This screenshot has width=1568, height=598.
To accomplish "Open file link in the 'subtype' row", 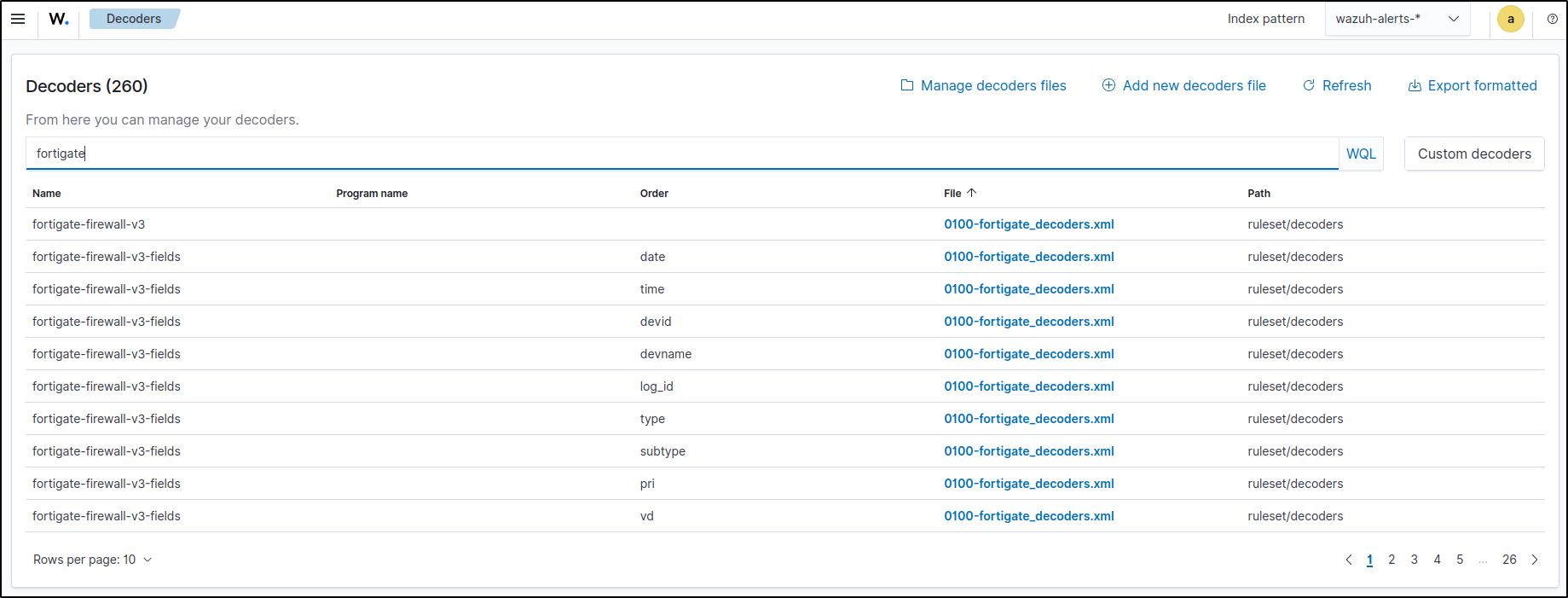I will click(x=1028, y=451).
